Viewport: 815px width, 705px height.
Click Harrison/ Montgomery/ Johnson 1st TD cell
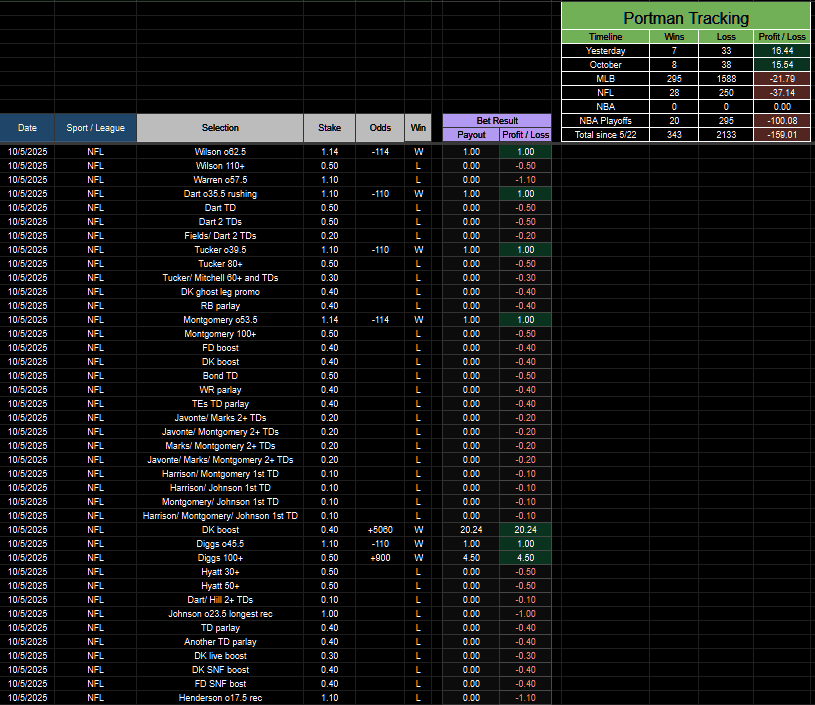pyautogui.click(x=220, y=516)
